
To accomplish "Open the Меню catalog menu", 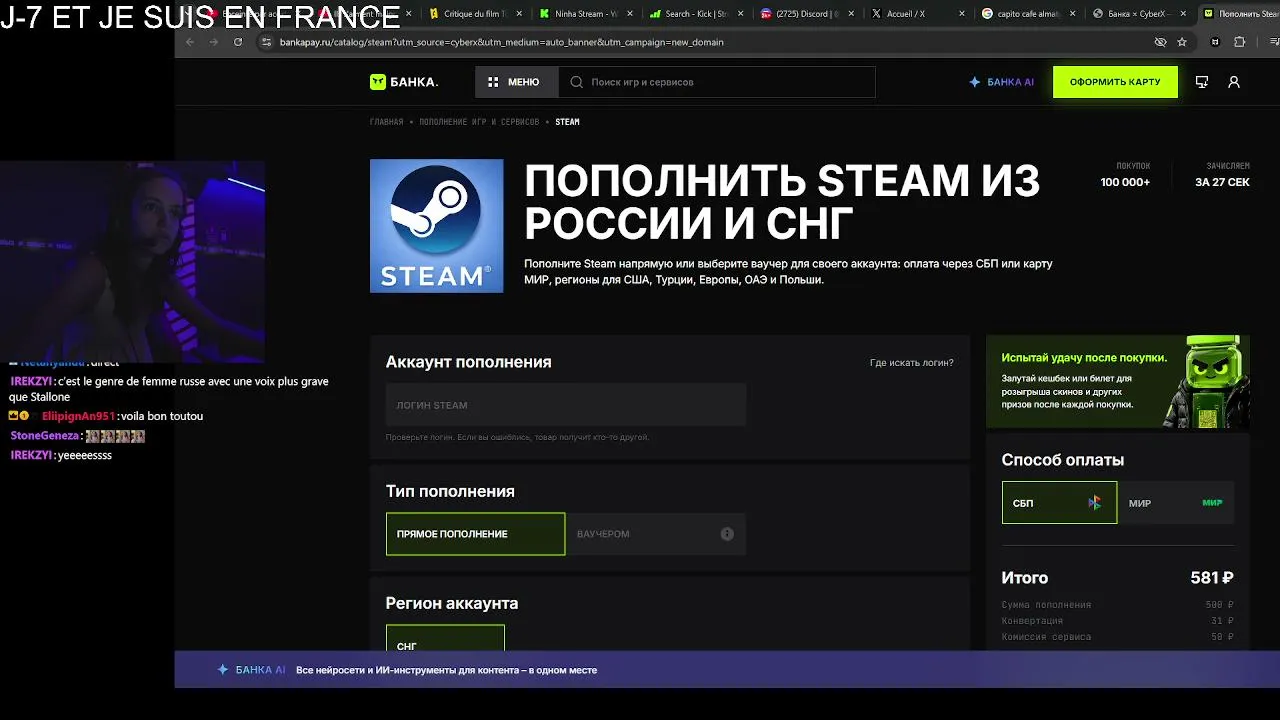I will coord(514,82).
